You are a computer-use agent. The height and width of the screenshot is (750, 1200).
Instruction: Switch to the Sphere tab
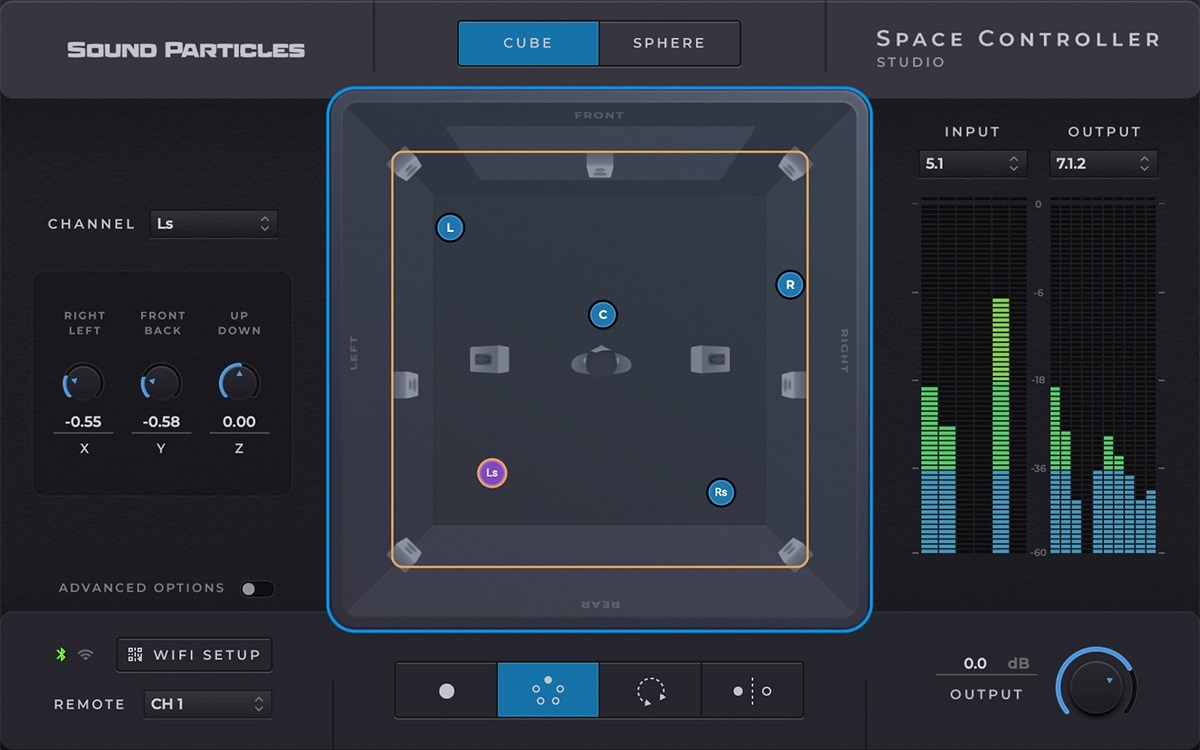(x=669, y=43)
